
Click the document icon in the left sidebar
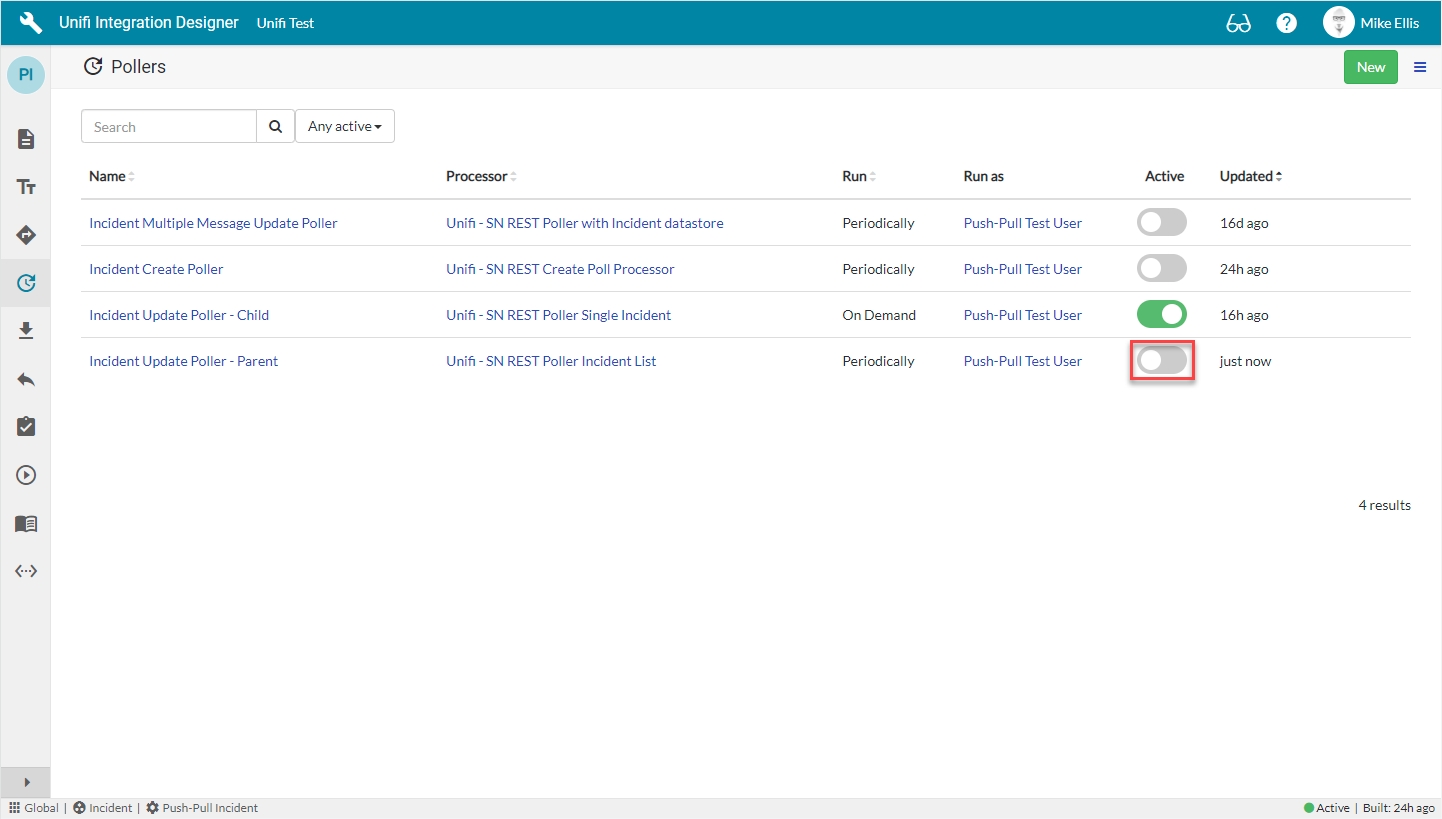pyautogui.click(x=26, y=139)
